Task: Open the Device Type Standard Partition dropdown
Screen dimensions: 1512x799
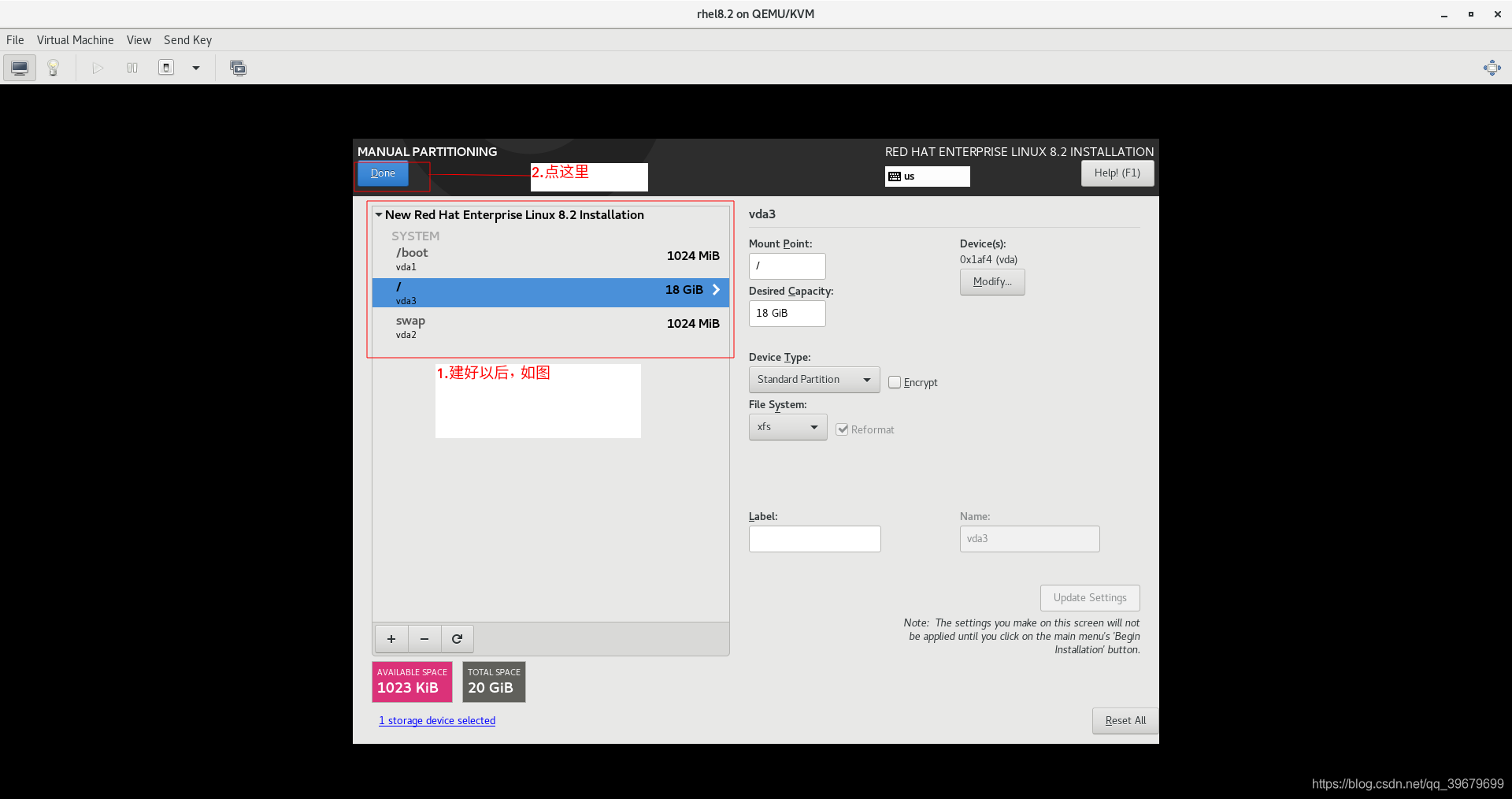Action: tap(814, 380)
